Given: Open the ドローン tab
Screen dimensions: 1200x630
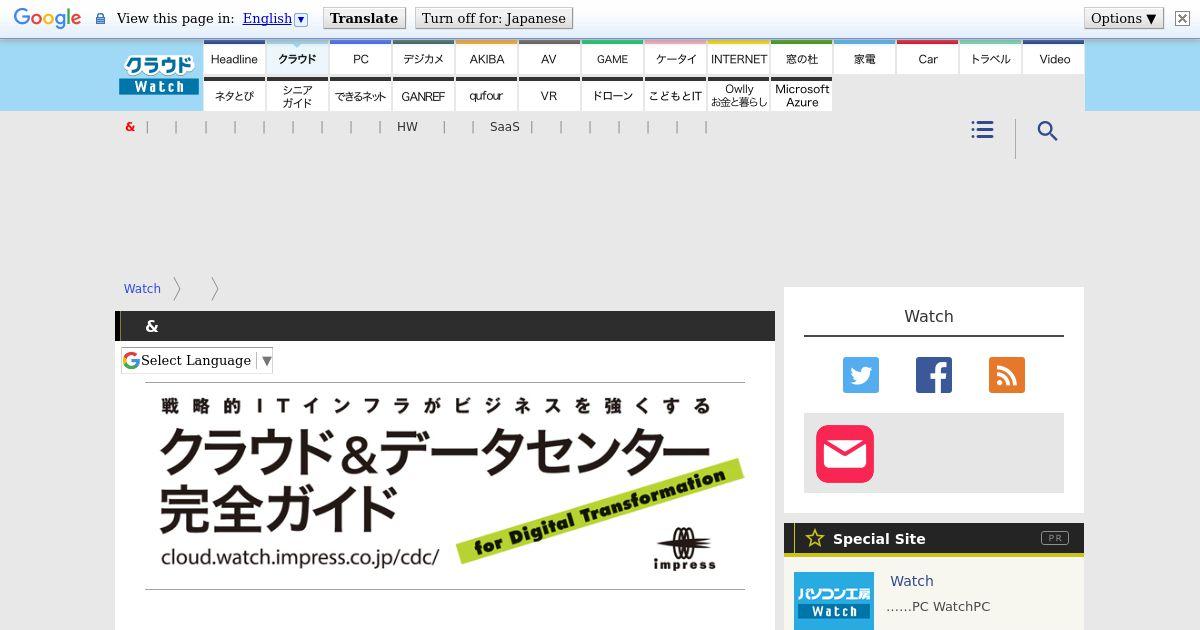Looking at the screenshot, I should [x=612, y=95].
